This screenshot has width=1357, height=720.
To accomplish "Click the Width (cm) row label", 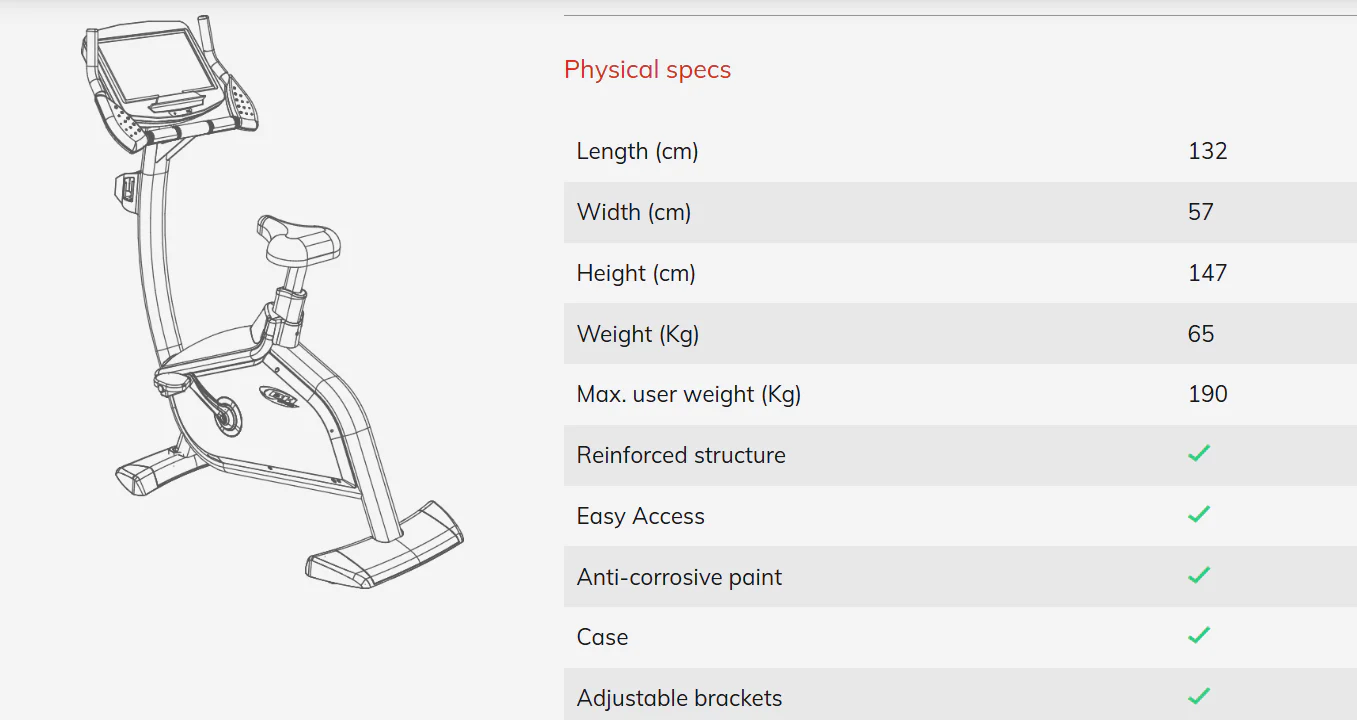I will click(634, 212).
